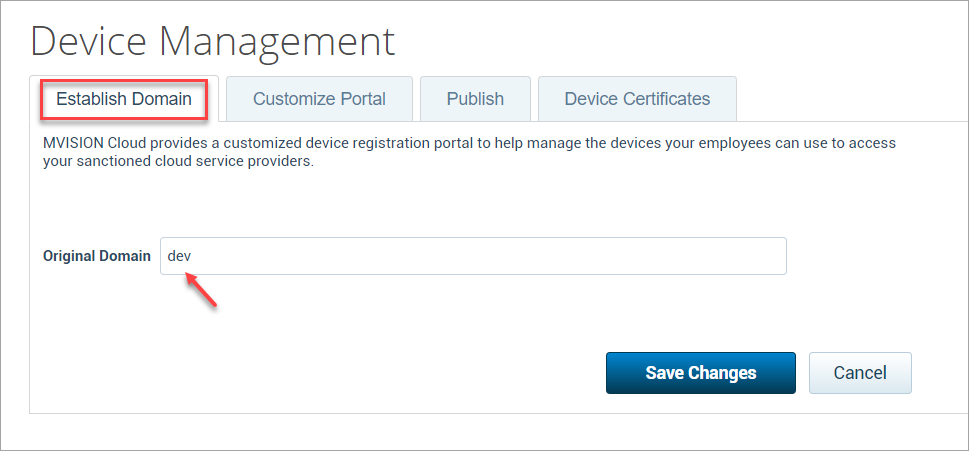The height and width of the screenshot is (451, 969).
Task: Click the Save Changes button
Action: (700, 373)
